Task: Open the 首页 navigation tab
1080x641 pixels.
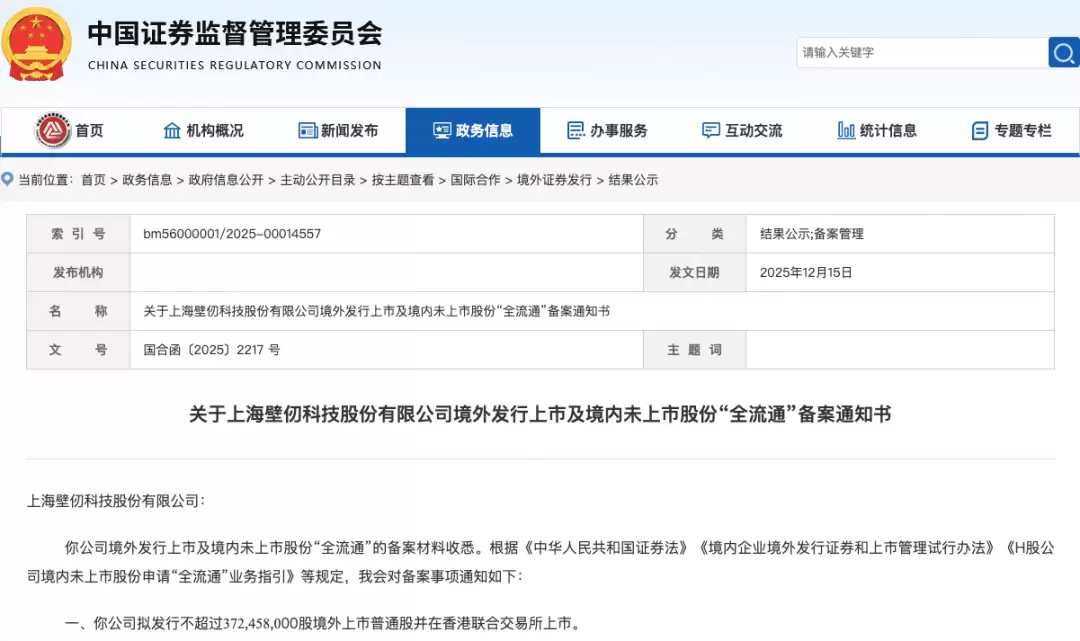Action: click(69, 130)
